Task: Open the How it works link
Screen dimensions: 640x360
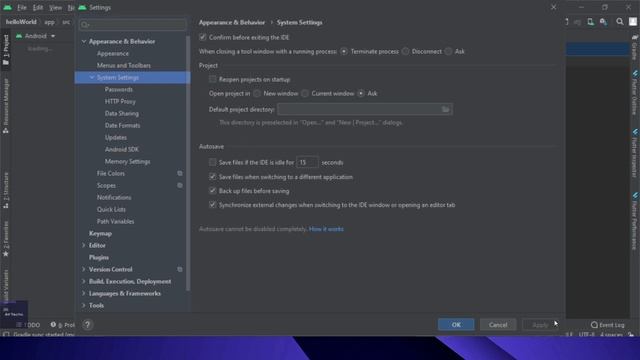Action: [x=326, y=229]
